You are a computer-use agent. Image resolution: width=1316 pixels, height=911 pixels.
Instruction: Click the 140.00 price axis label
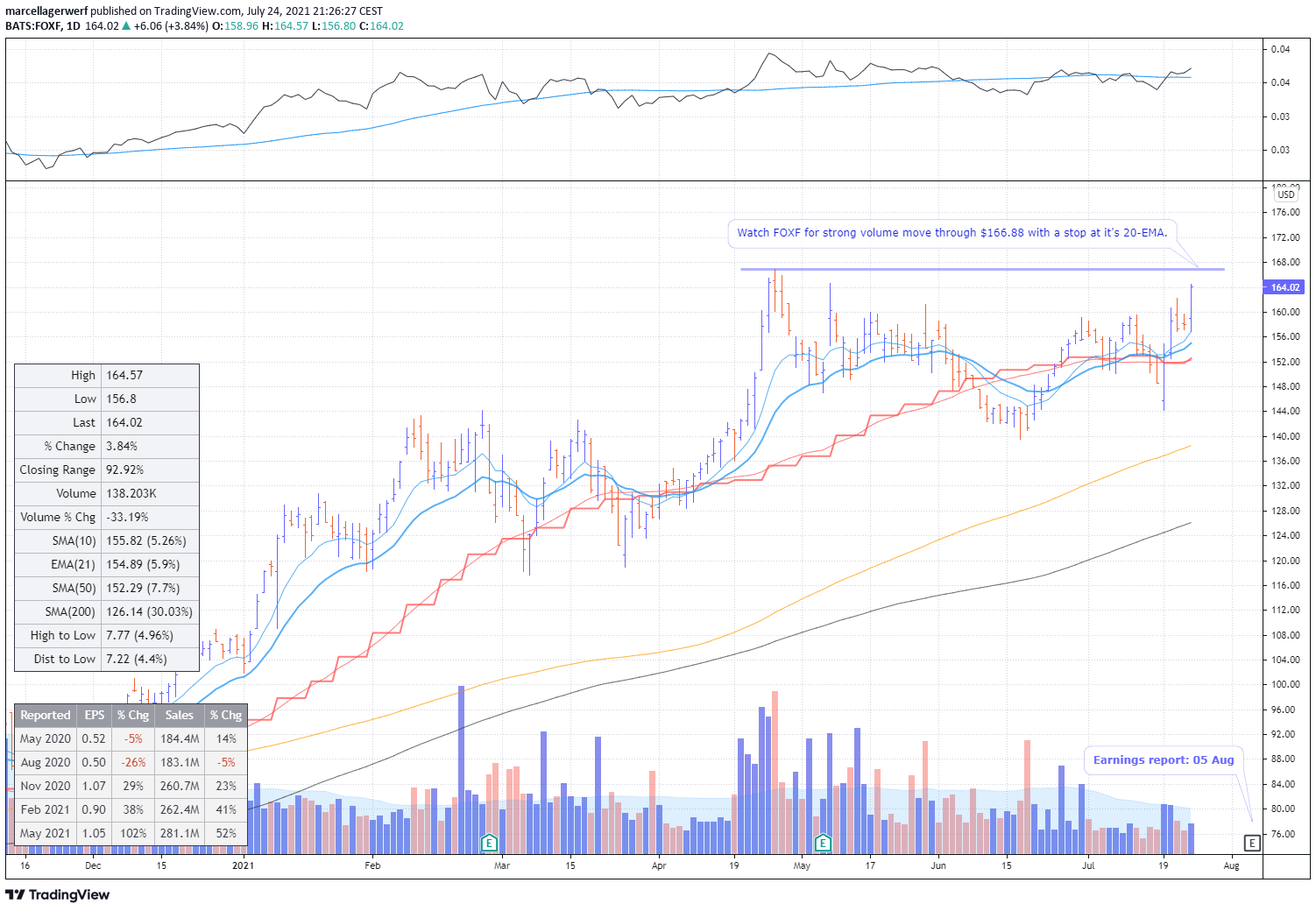(1285, 436)
